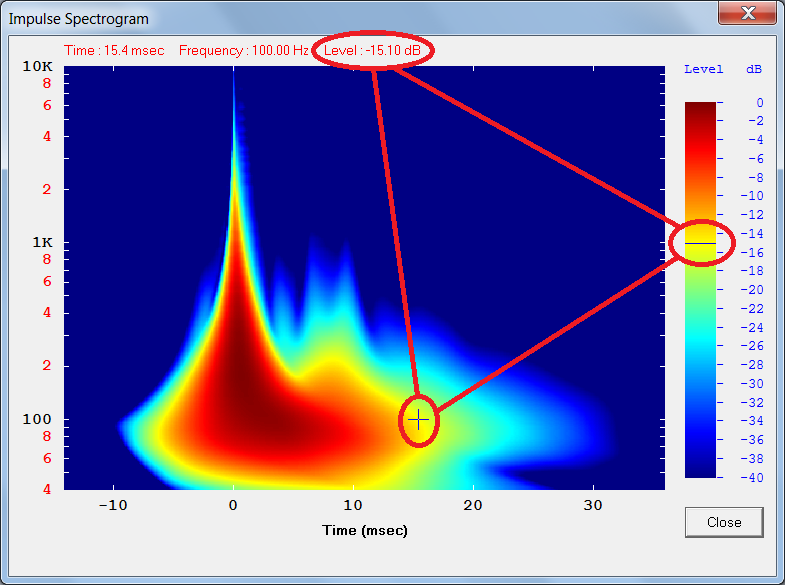This screenshot has width=785, height=585.
Task: Click the 'Level' heading above the color scale
Action: pos(703,69)
